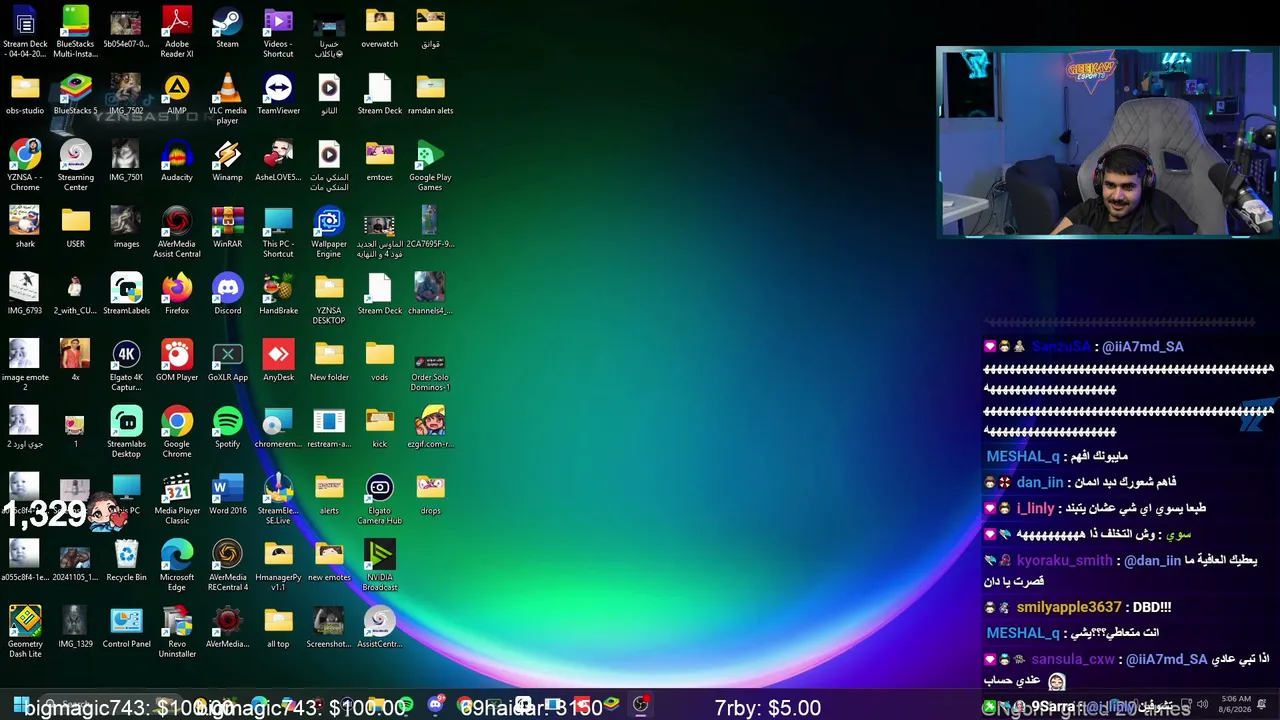Select the AVerMedia Assist Central desktop icon
This screenshot has height=720, width=1280.
pos(177,232)
